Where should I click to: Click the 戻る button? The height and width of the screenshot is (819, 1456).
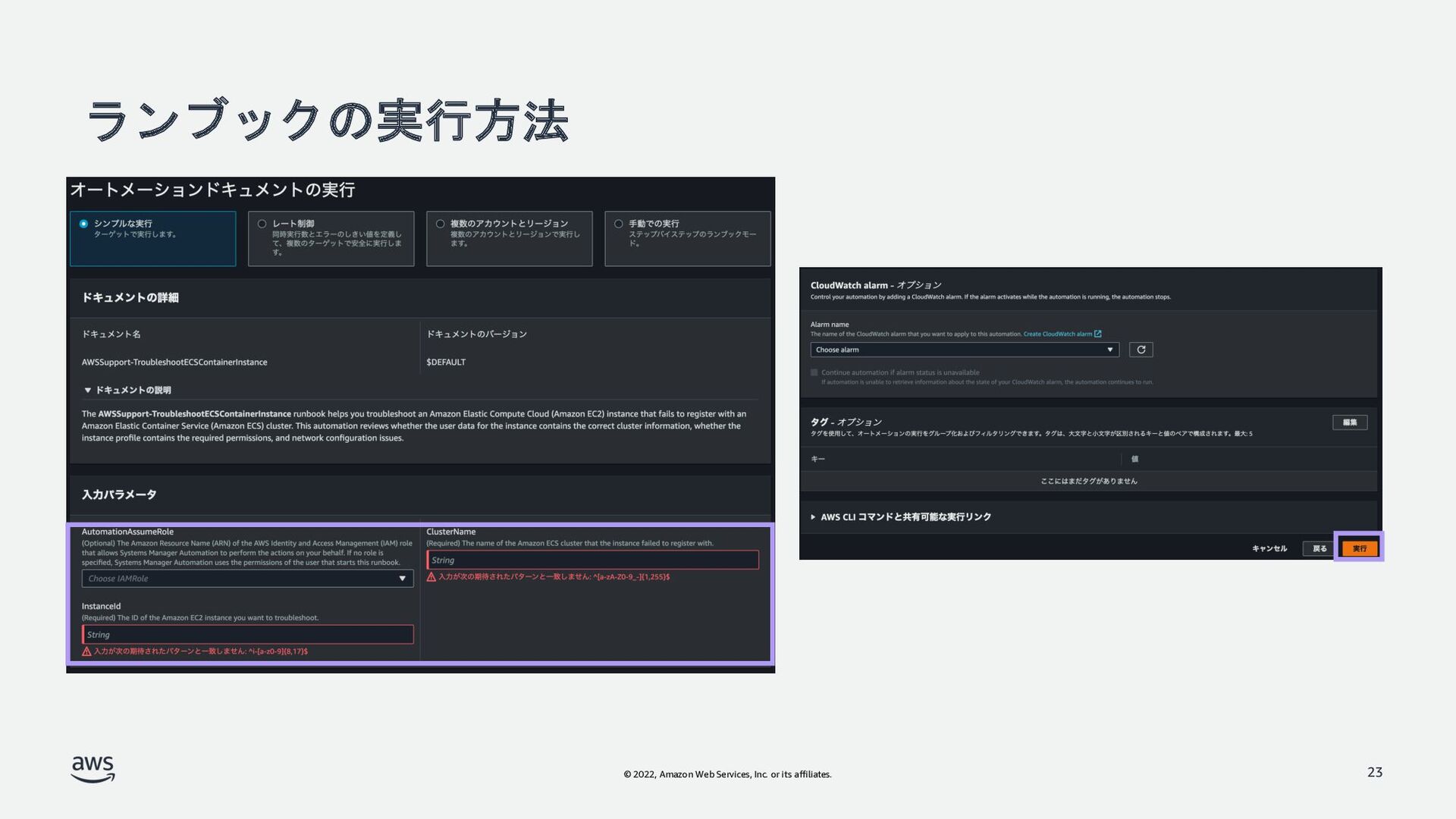(1319, 548)
